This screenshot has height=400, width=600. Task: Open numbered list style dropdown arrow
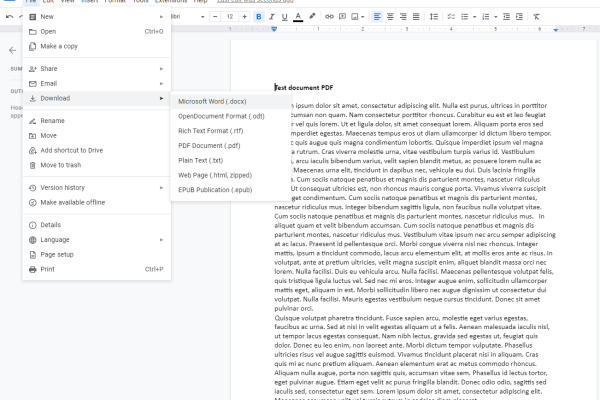coord(496,17)
